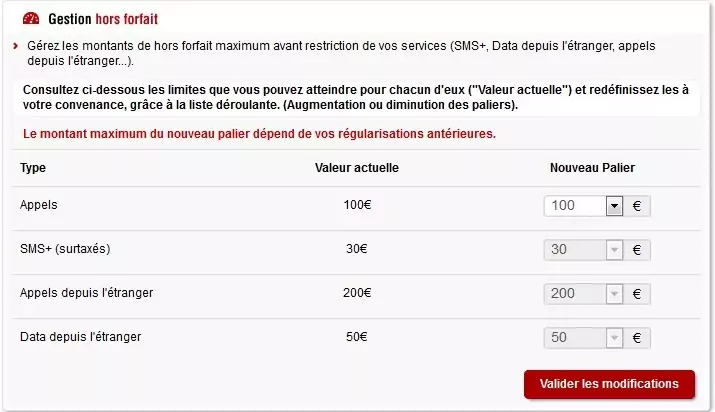Select the Data depuis l'étranger row label
715x412 pixels.
(80, 337)
